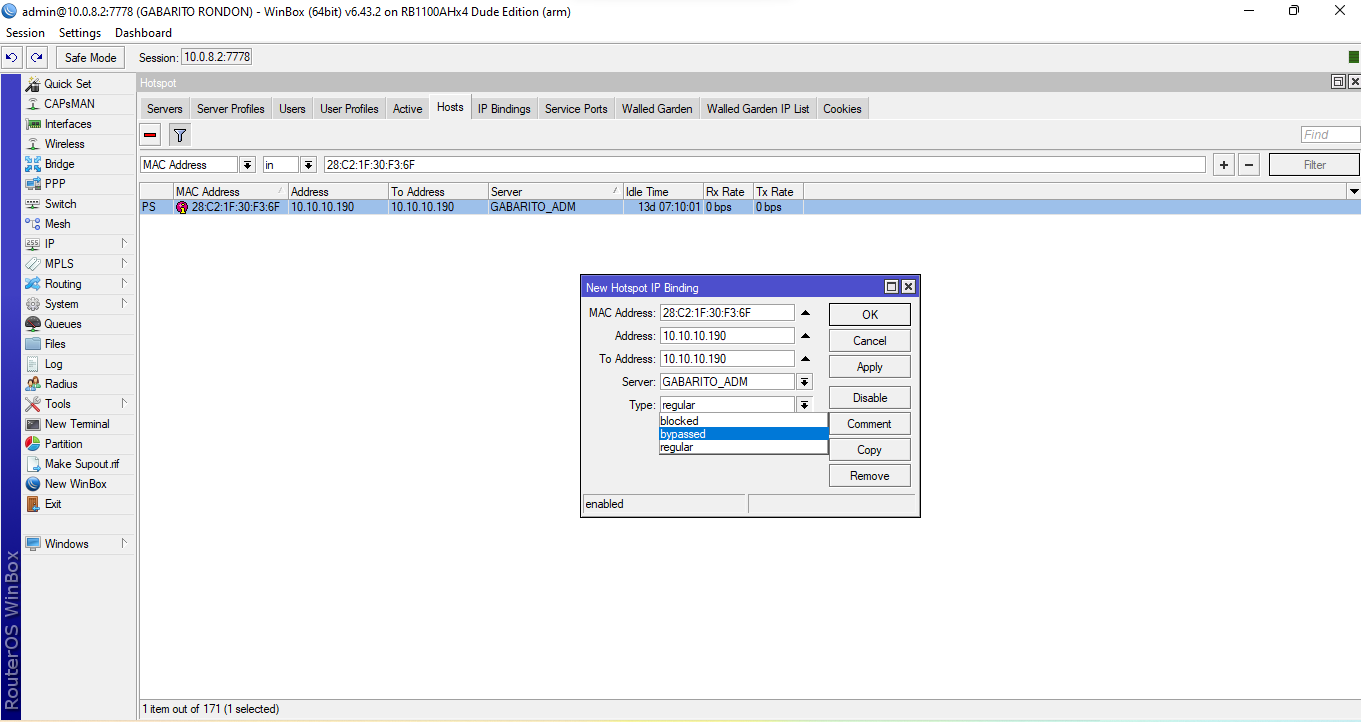Open System menu in sidebar

point(78,304)
